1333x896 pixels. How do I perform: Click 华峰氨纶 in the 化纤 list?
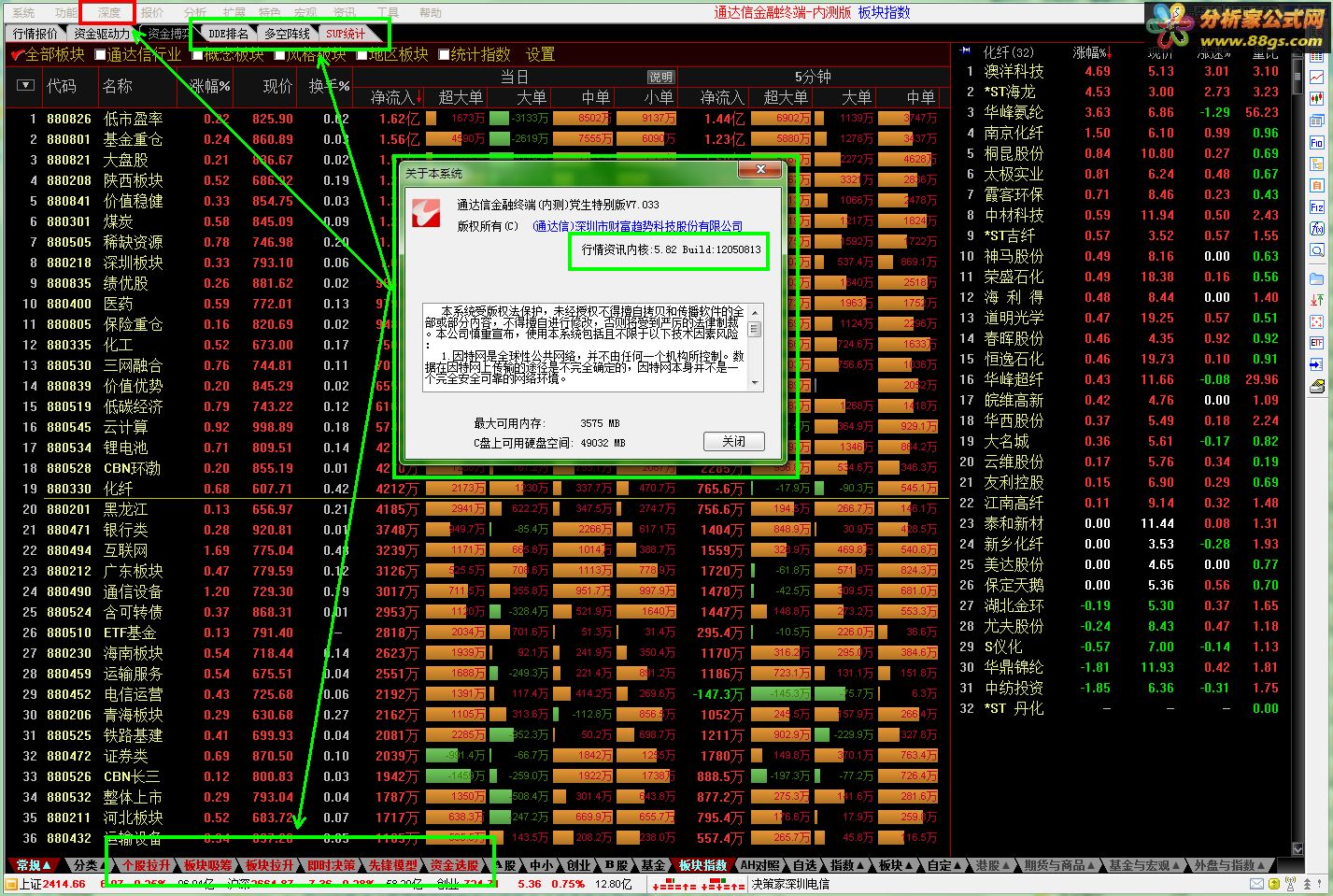(1014, 112)
